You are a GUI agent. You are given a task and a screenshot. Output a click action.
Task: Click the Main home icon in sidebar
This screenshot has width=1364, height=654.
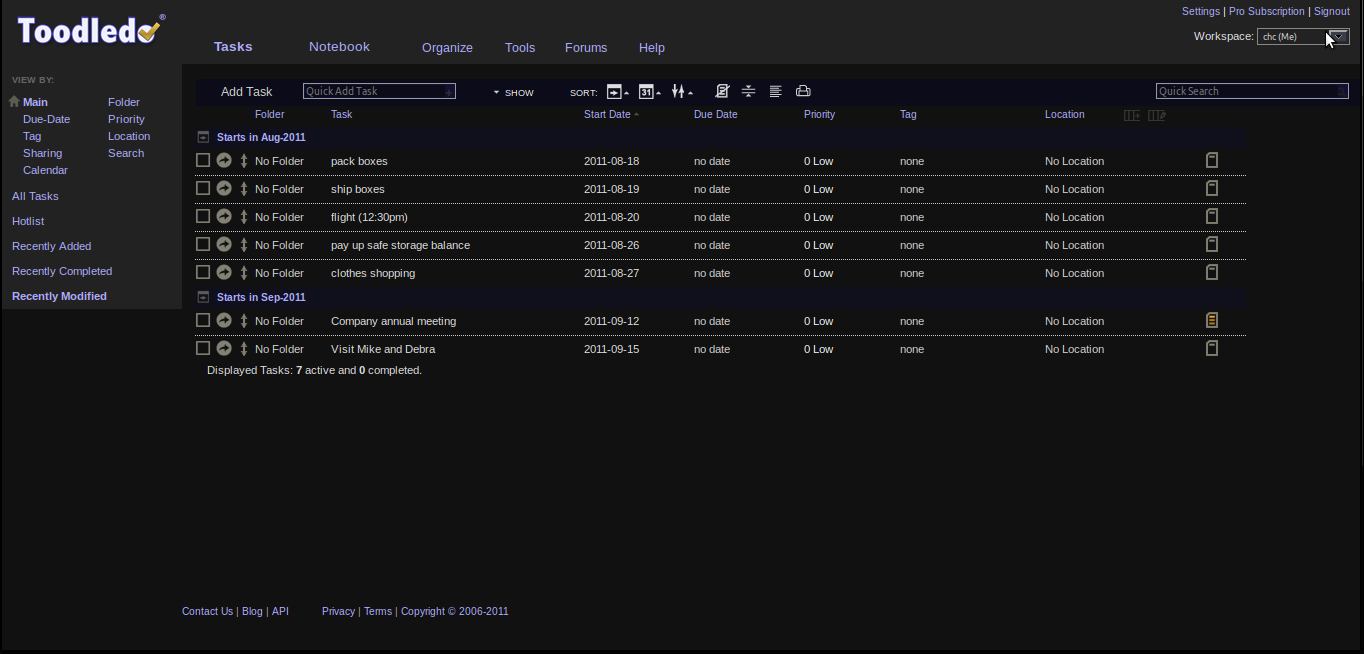[14, 102]
